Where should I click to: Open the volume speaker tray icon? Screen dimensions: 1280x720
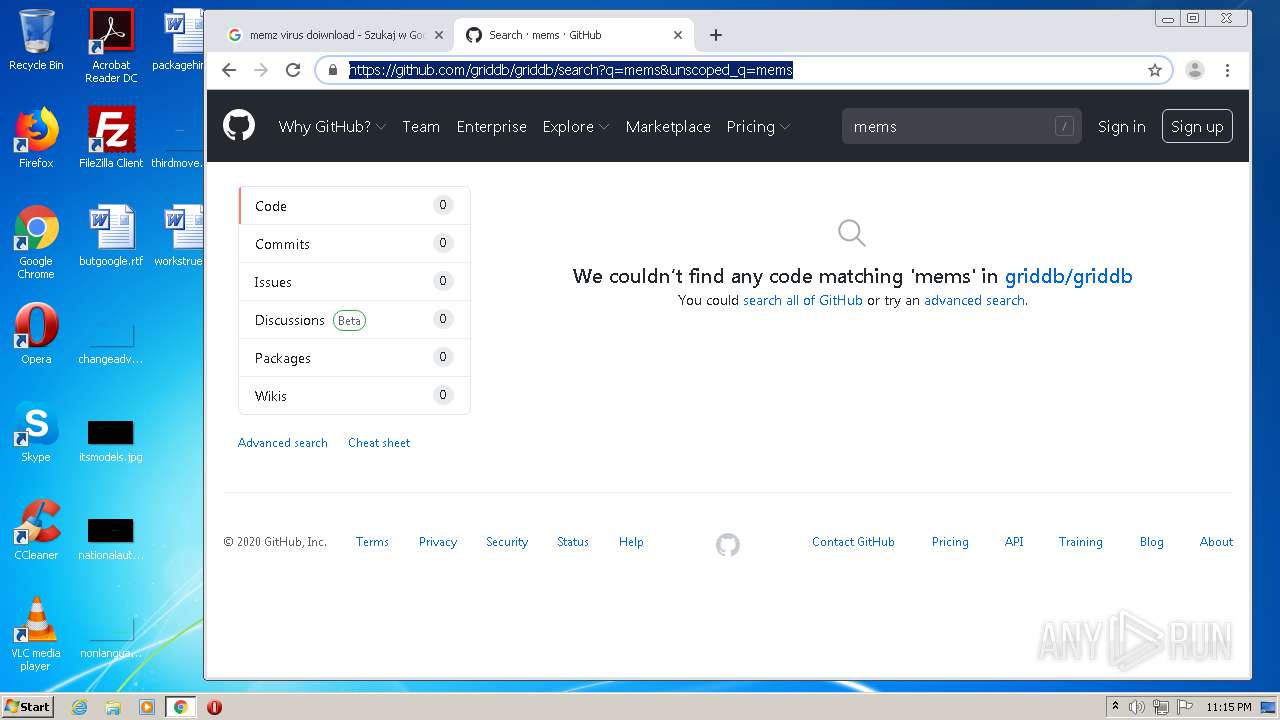[x=1137, y=707]
